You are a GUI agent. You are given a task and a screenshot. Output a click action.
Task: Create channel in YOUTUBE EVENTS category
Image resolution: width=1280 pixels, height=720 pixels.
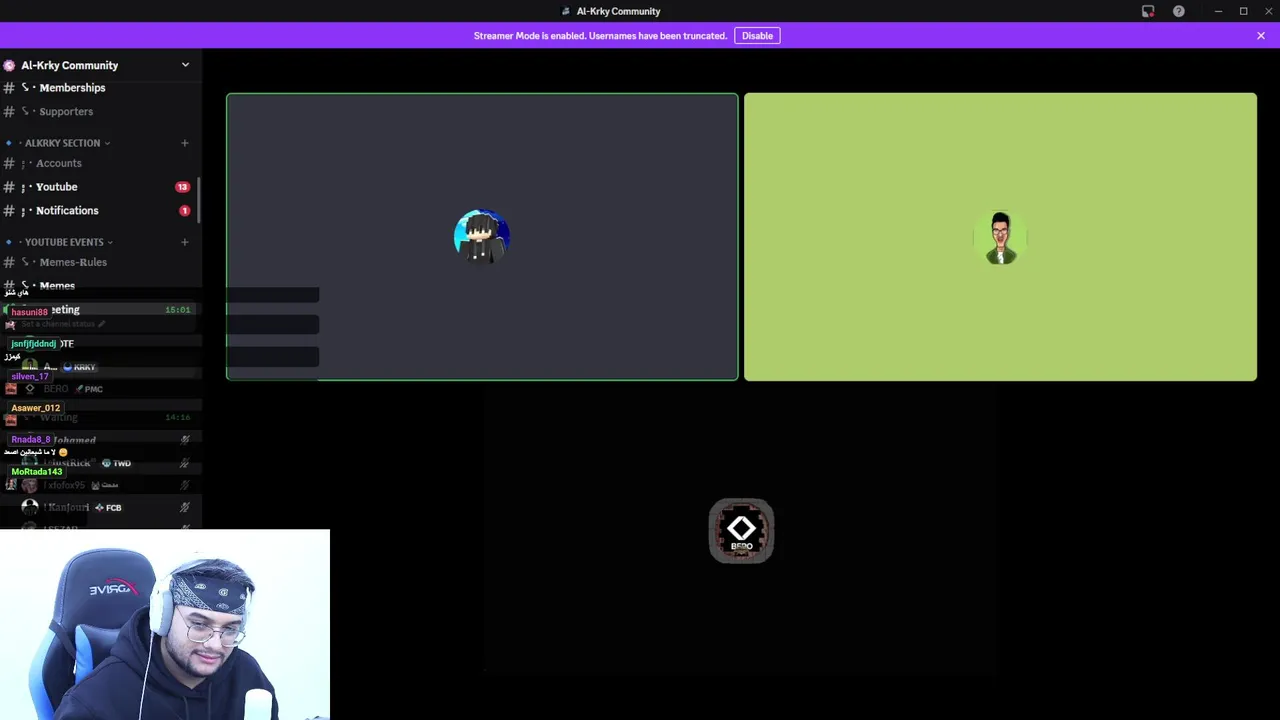tap(184, 242)
